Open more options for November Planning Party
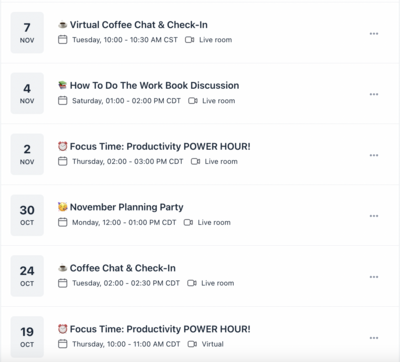This screenshot has height=362, width=400. pyautogui.click(x=374, y=216)
